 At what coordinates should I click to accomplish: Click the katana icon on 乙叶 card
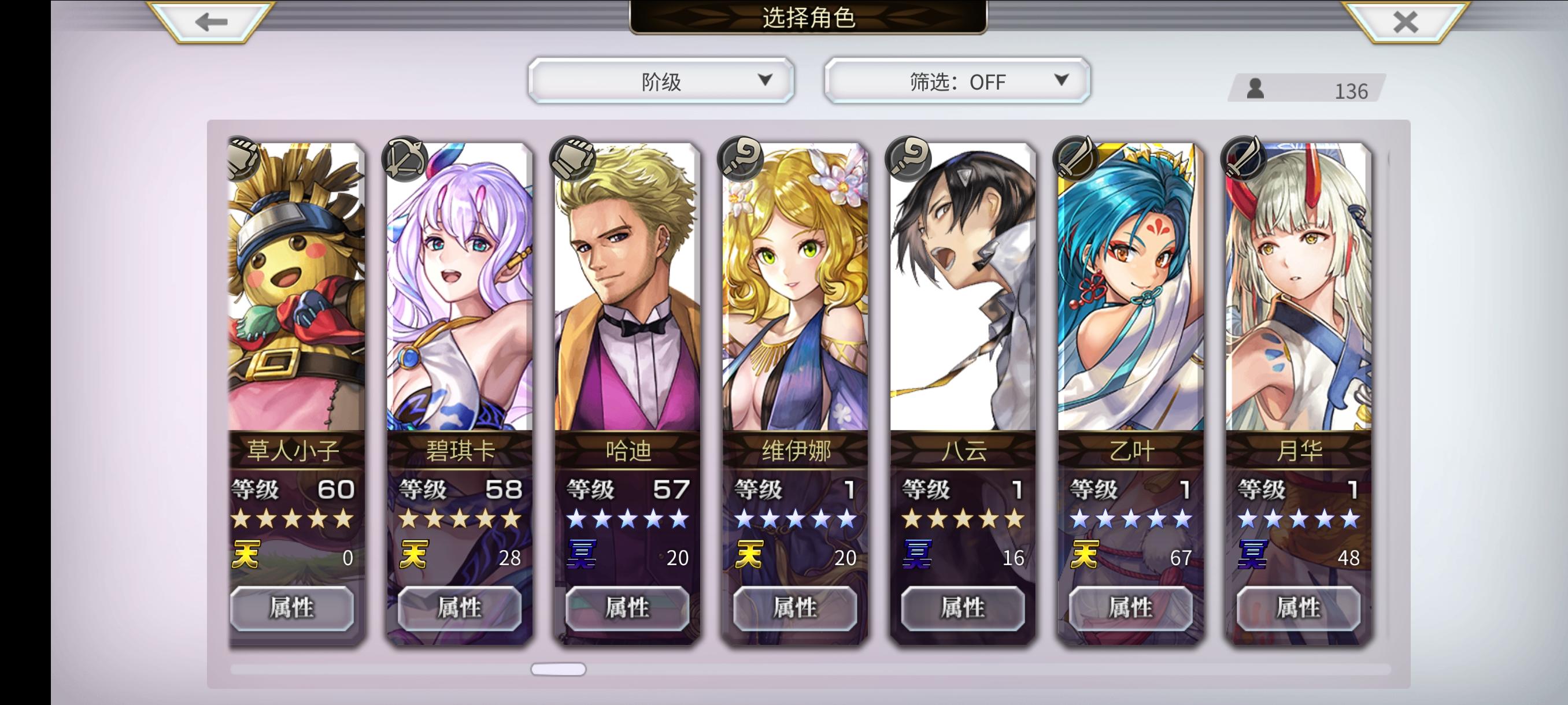(1076, 158)
